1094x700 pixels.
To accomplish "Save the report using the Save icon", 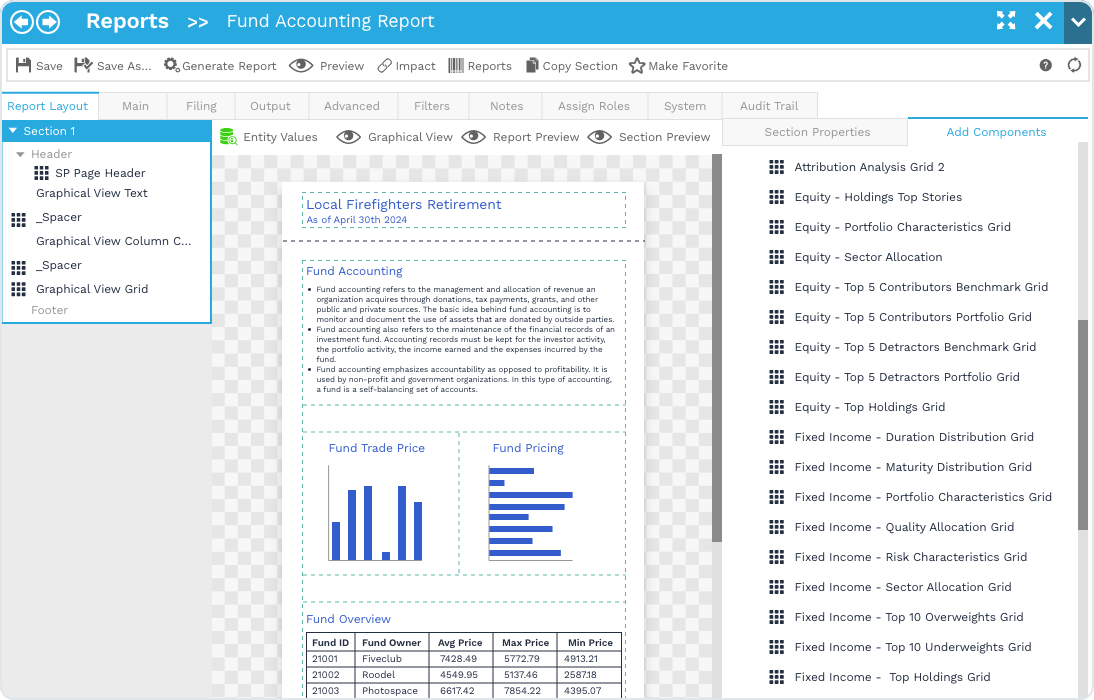I will pyautogui.click(x=24, y=66).
